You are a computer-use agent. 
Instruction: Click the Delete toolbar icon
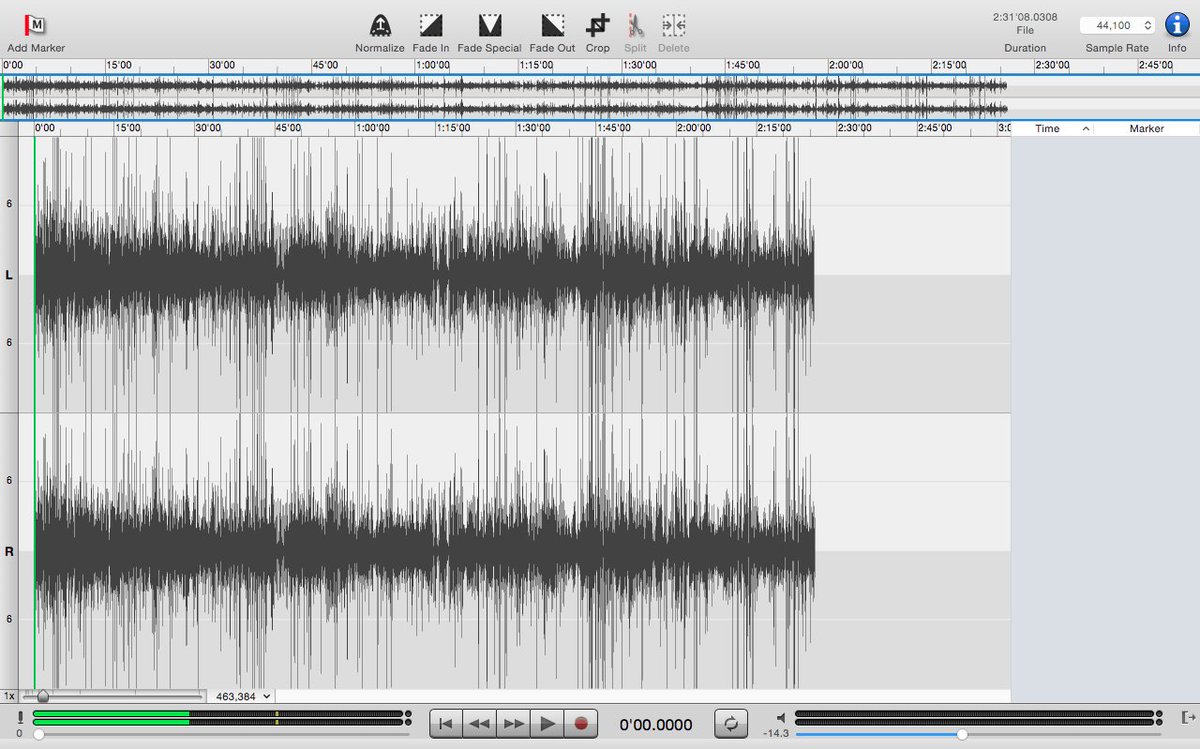[x=673, y=24]
